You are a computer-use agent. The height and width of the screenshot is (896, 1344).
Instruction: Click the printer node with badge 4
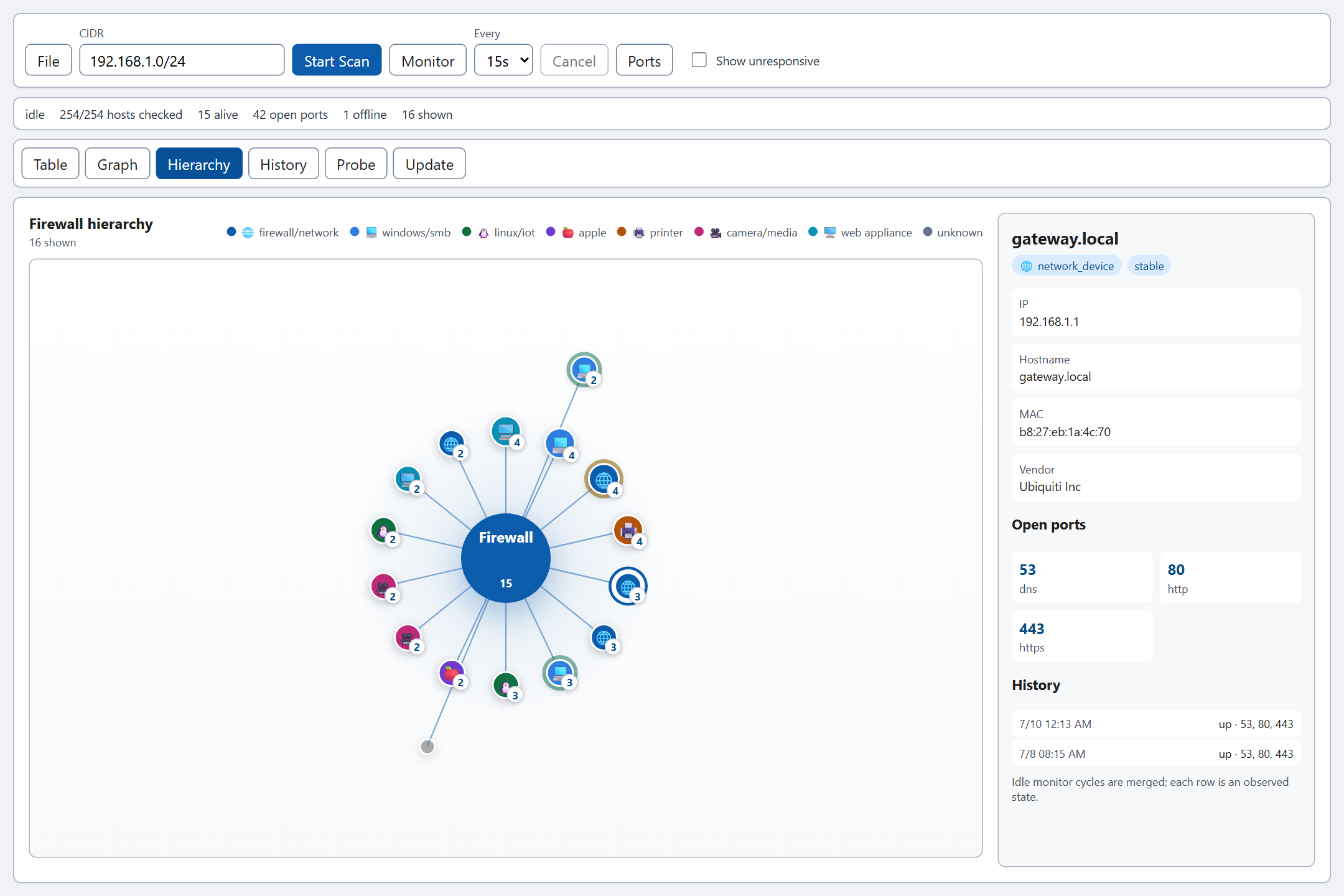click(628, 530)
